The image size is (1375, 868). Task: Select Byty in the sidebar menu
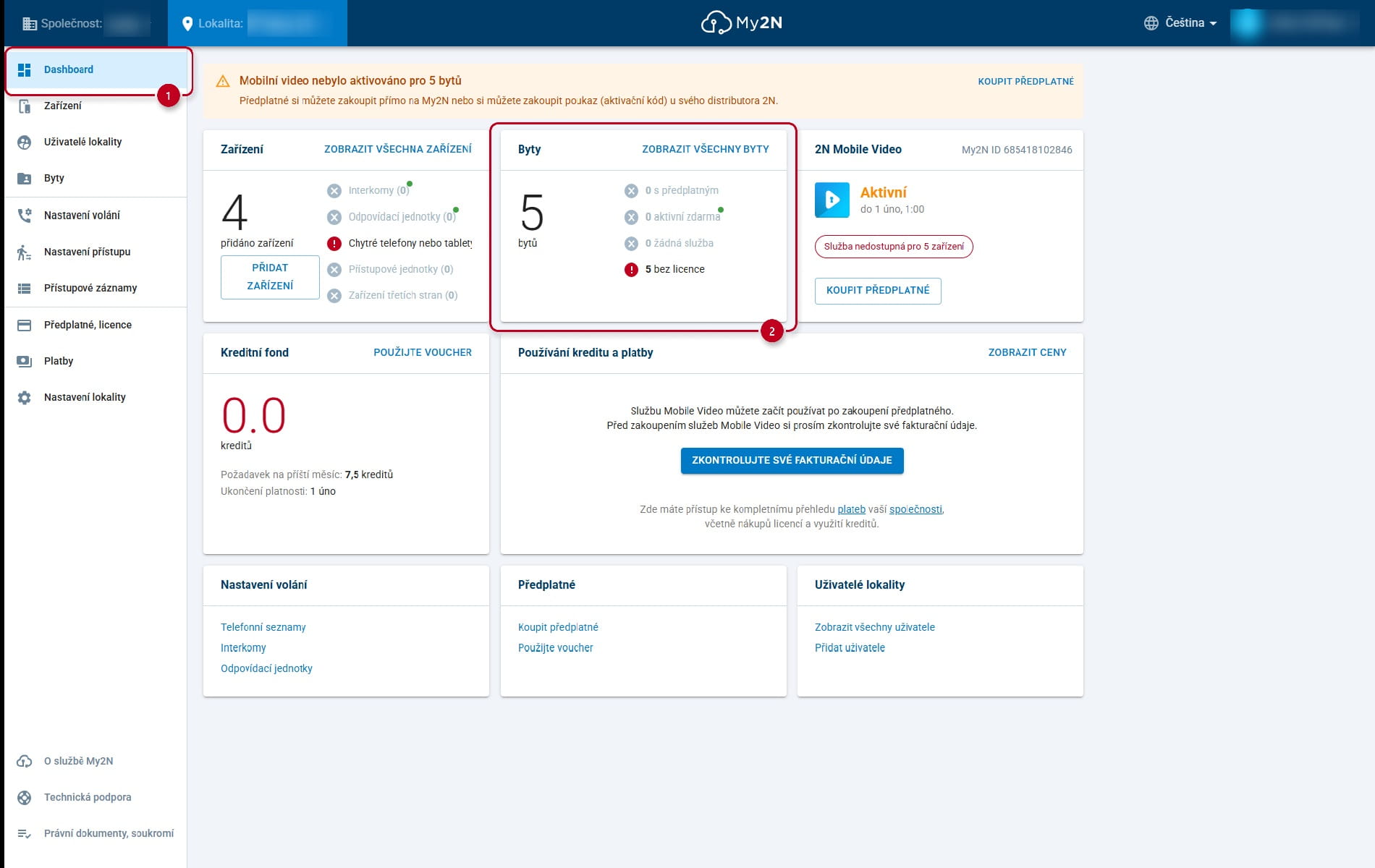(96, 179)
